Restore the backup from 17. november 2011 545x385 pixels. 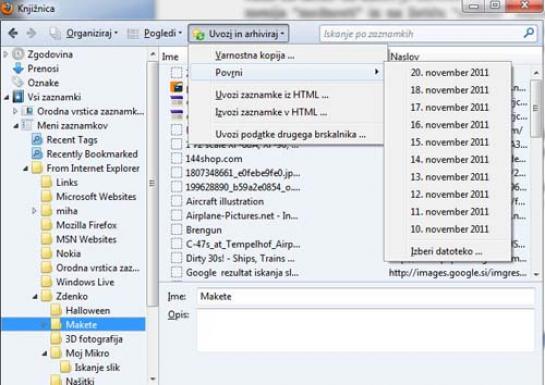pos(449,107)
